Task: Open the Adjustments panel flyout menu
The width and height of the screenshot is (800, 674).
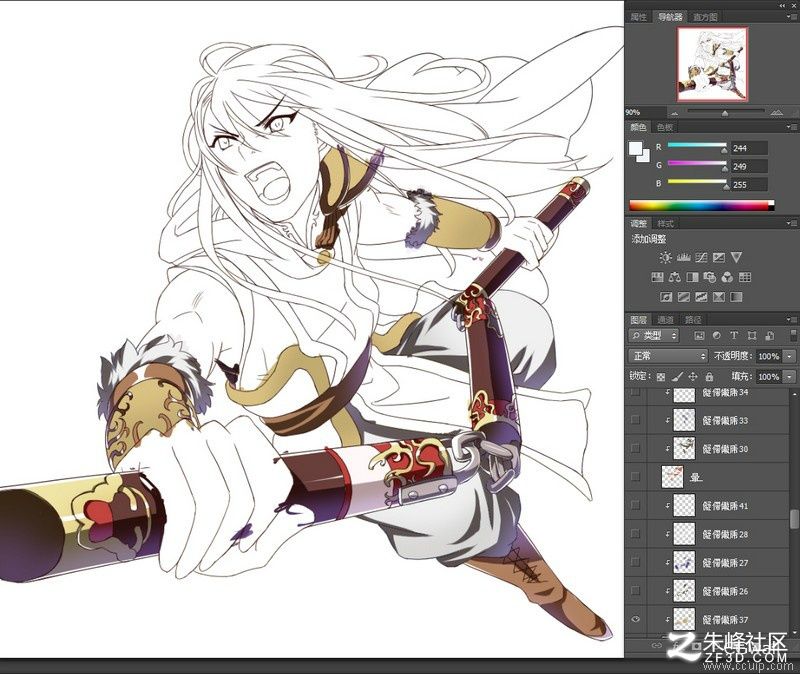Action: point(792,223)
